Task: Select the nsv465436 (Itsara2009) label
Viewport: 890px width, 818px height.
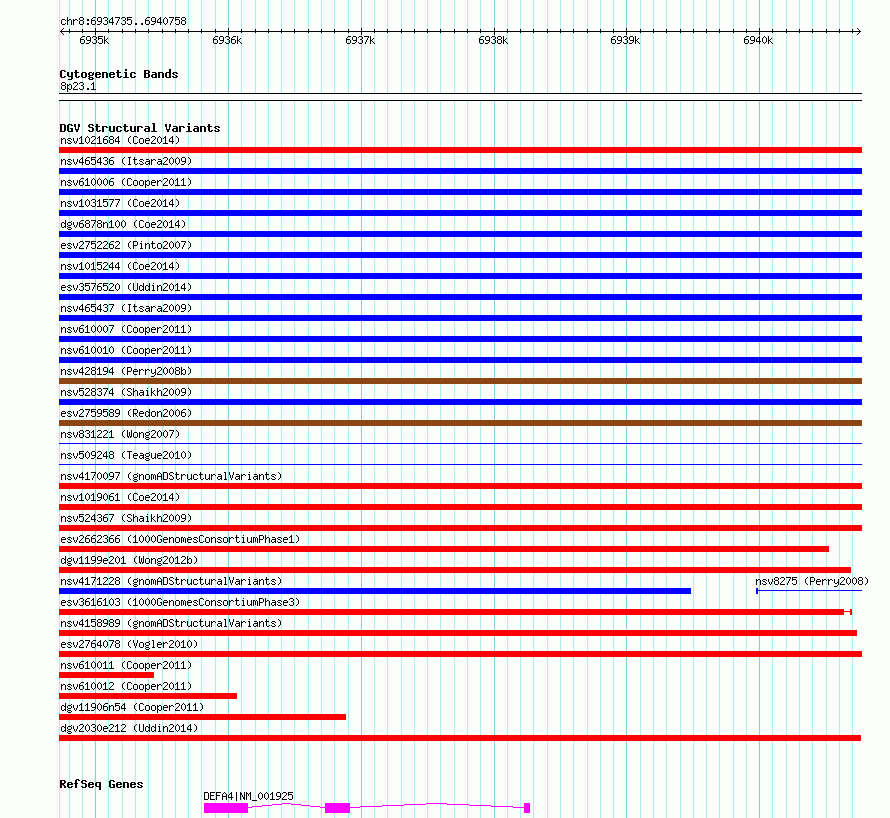Action: click(x=126, y=161)
